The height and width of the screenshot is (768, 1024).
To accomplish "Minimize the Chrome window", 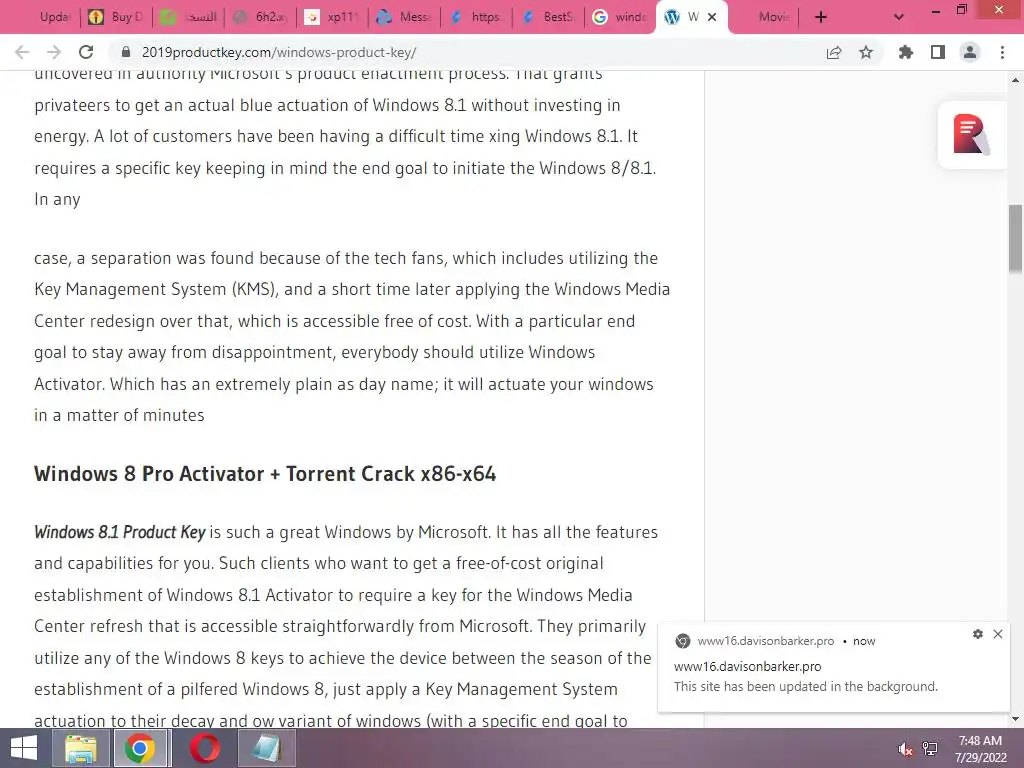I will click(935, 10).
